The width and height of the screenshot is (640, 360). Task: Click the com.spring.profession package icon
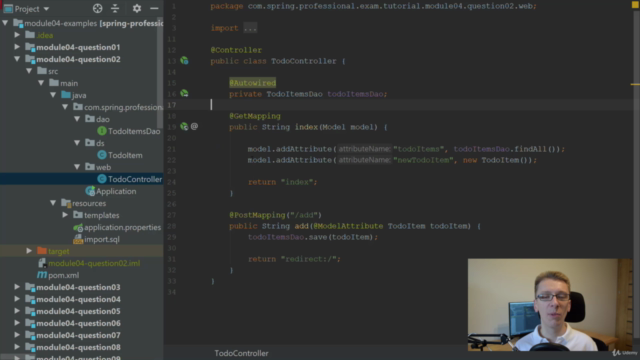pyautogui.click(x=78, y=107)
